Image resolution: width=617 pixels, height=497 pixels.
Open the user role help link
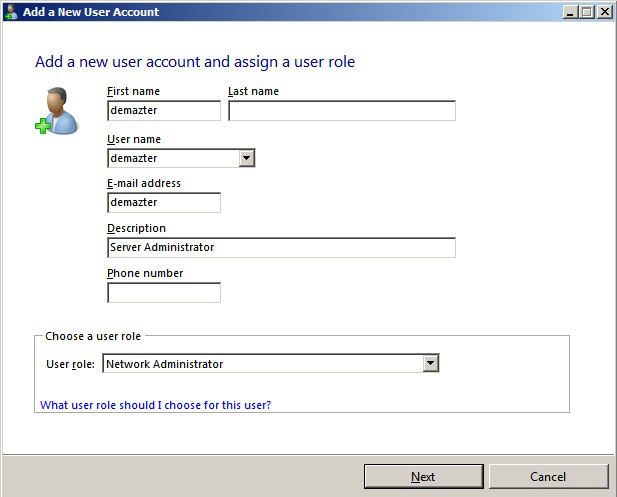coord(155,405)
